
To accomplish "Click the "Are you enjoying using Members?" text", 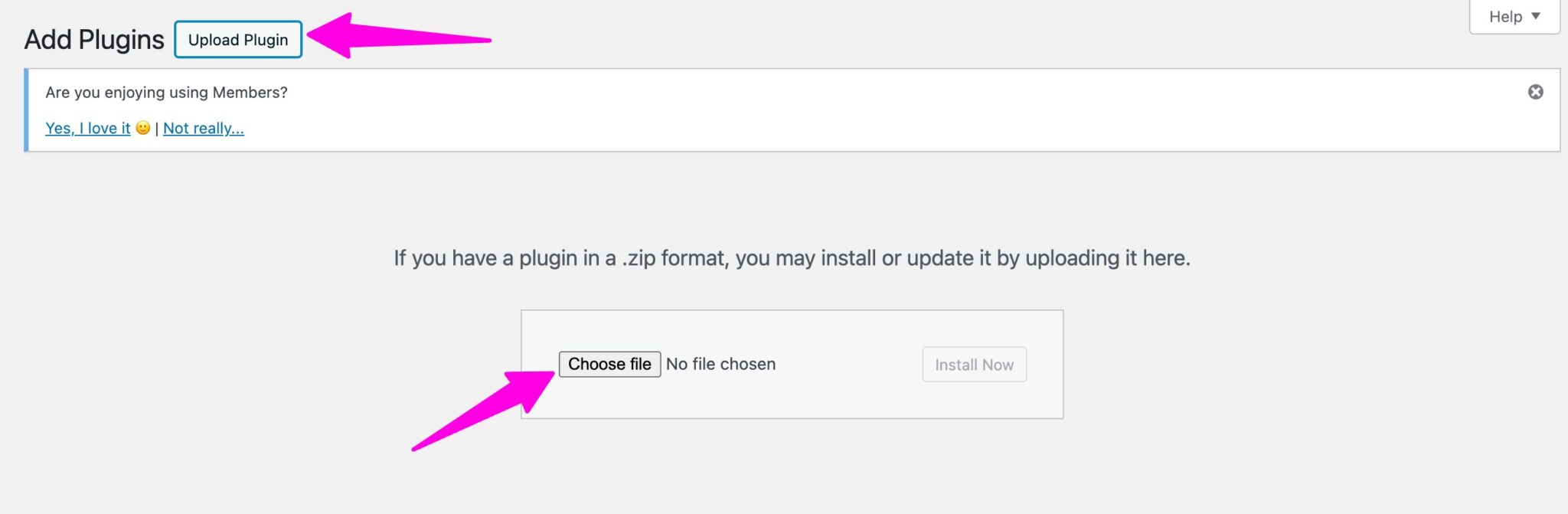I will 166,93.
